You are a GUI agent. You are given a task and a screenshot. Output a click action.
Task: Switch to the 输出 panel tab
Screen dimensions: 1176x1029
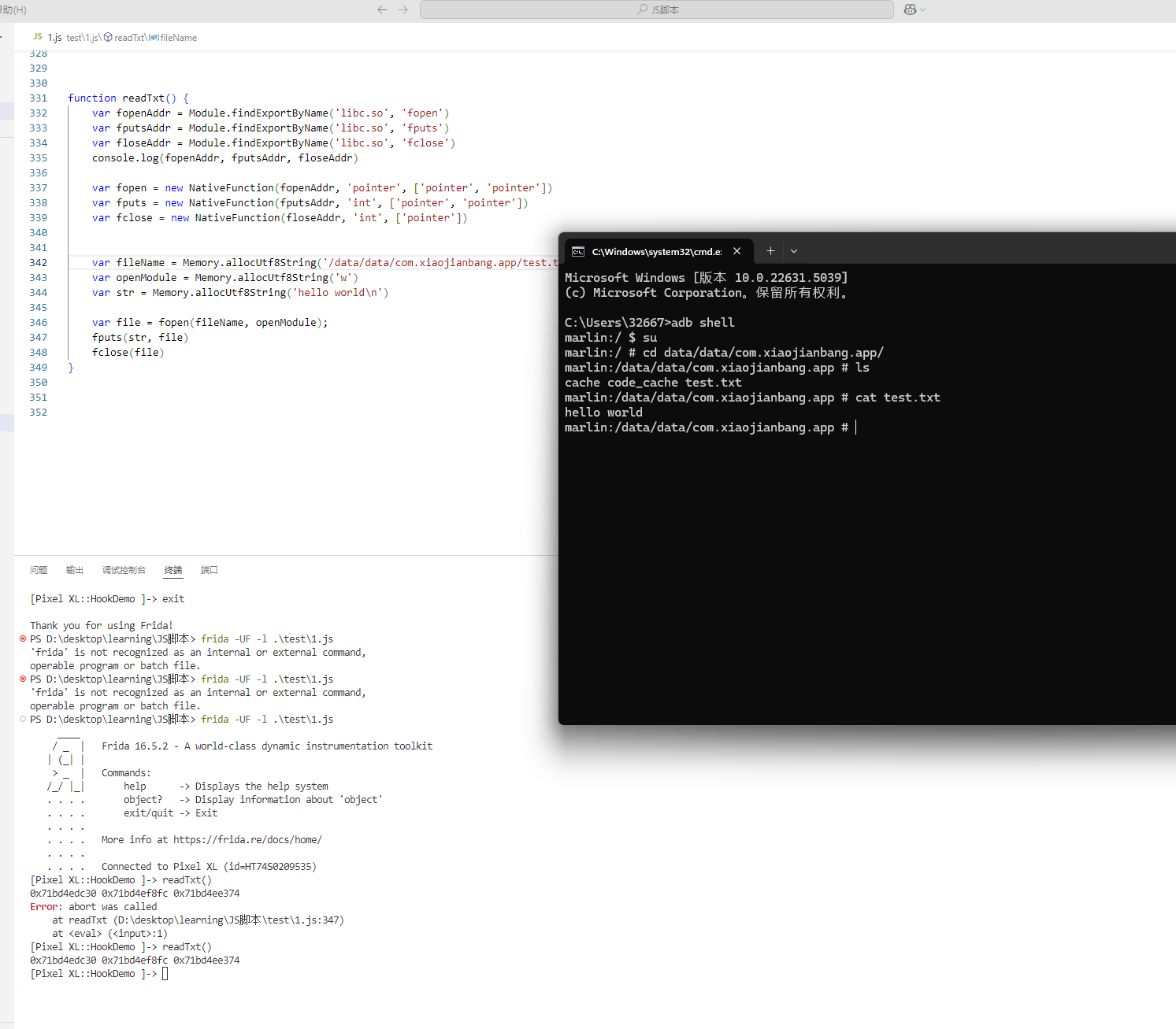pos(75,570)
